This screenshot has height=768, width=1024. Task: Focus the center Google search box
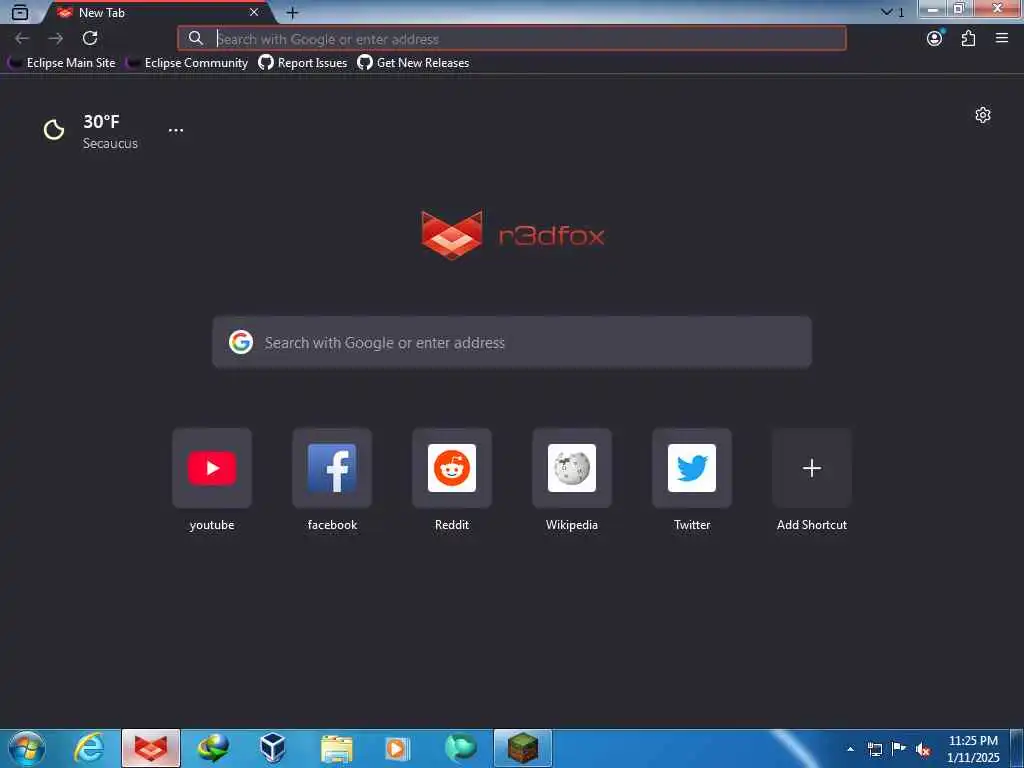(x=512, y=342)
